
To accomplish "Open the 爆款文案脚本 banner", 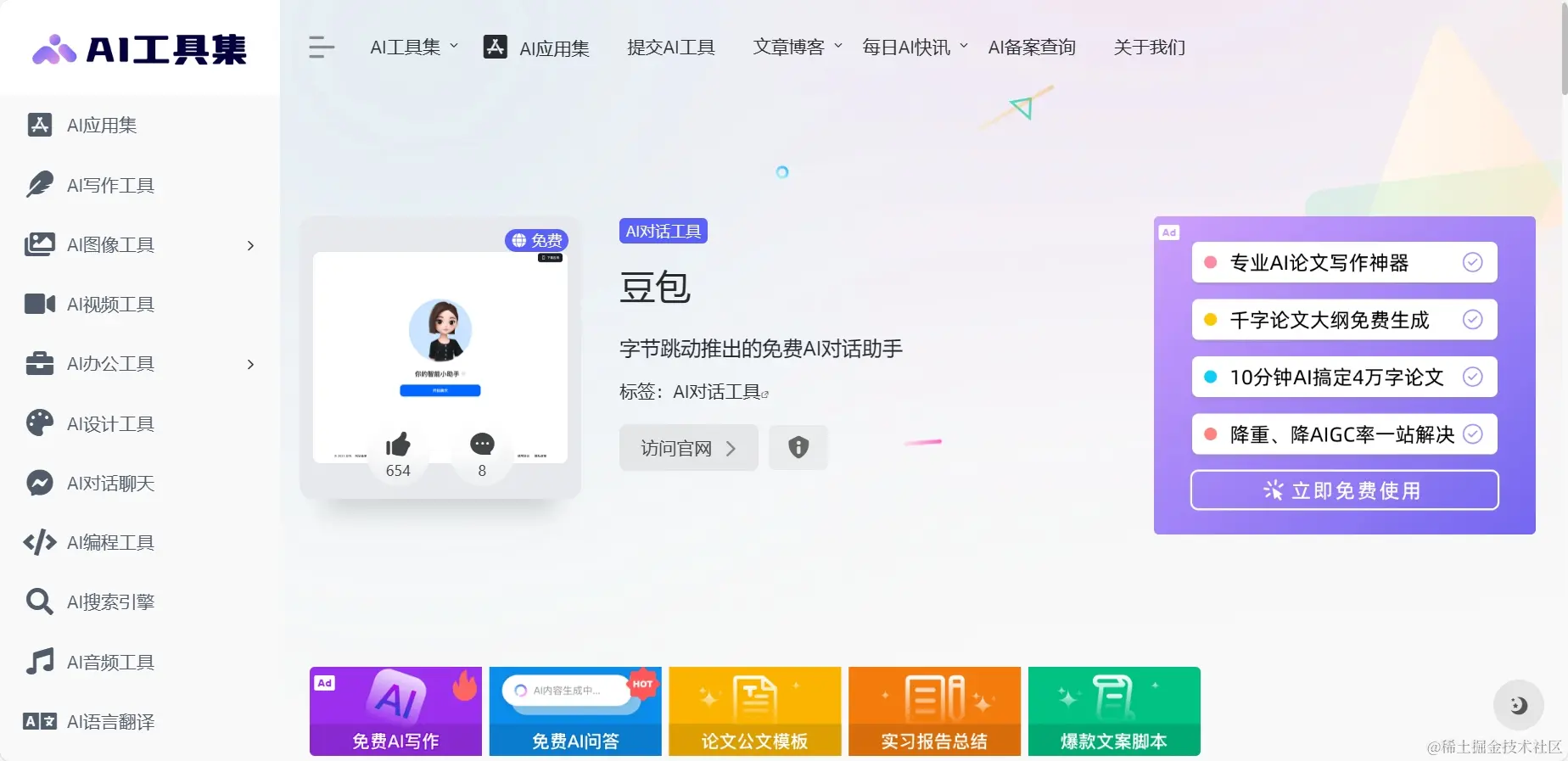I will 1114,711.
